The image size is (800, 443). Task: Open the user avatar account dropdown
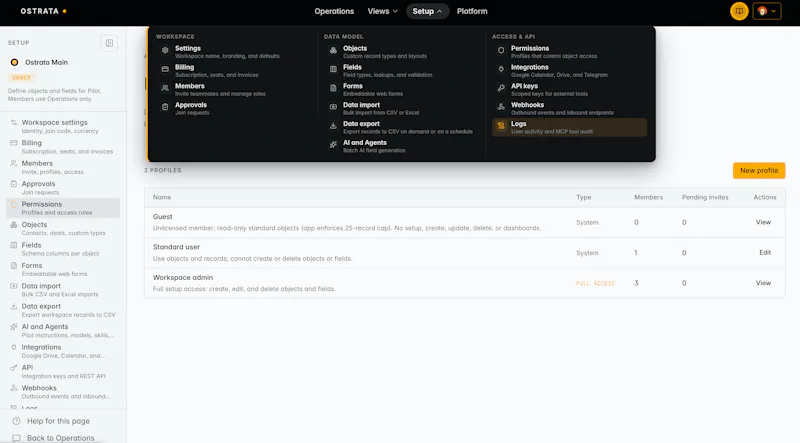pos(767,11)
